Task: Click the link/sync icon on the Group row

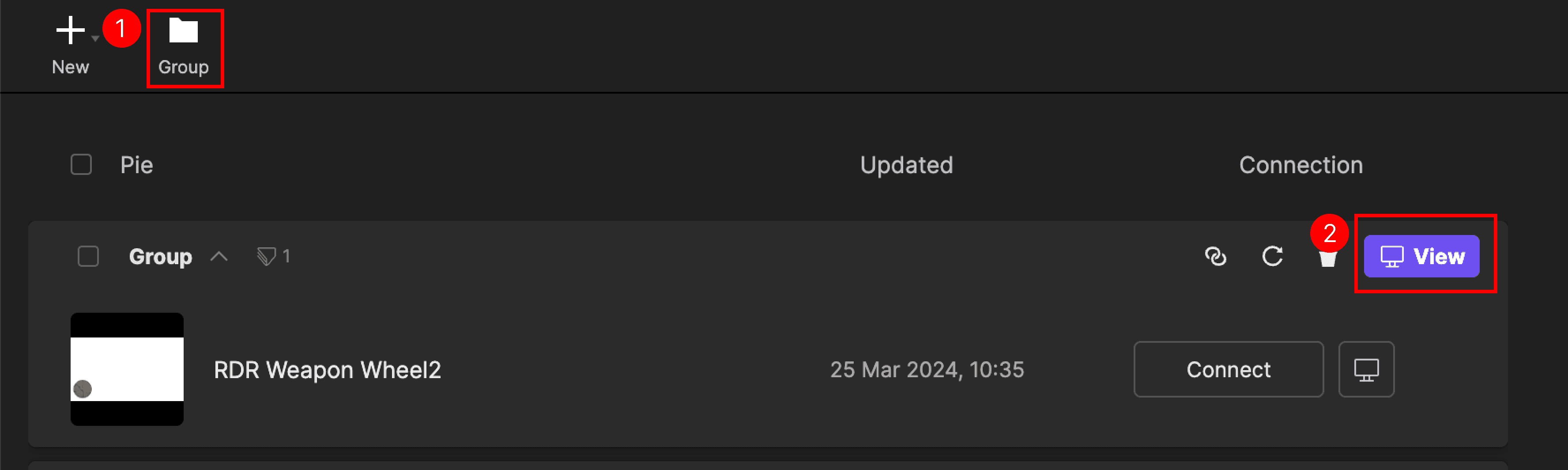Action: [1216, 256]
